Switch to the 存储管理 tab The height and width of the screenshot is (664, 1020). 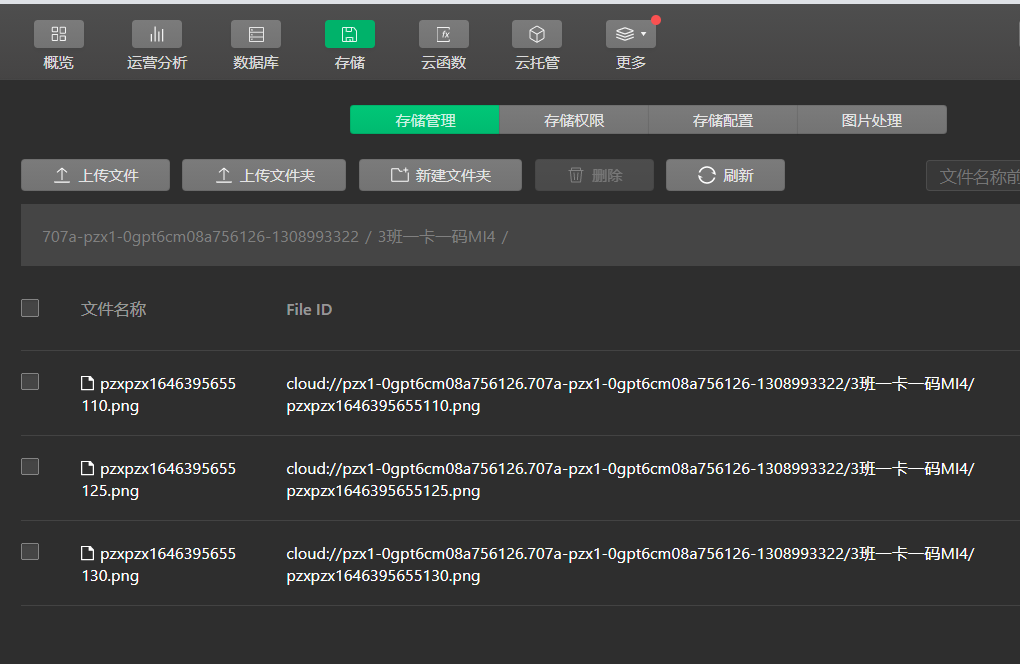(x=425, y=120)
